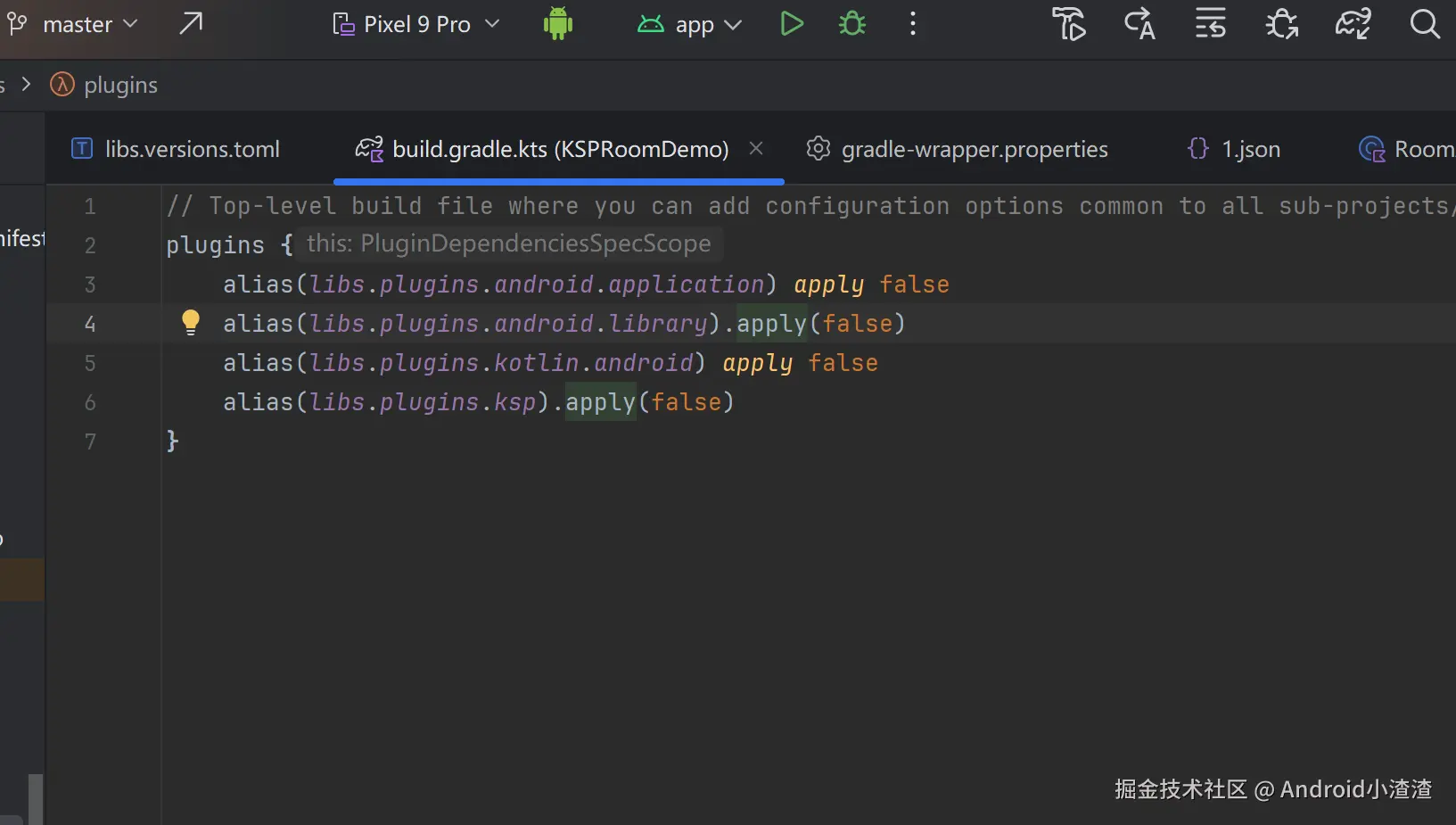Click 'library' in the line 4 alias

click(658, 324)
